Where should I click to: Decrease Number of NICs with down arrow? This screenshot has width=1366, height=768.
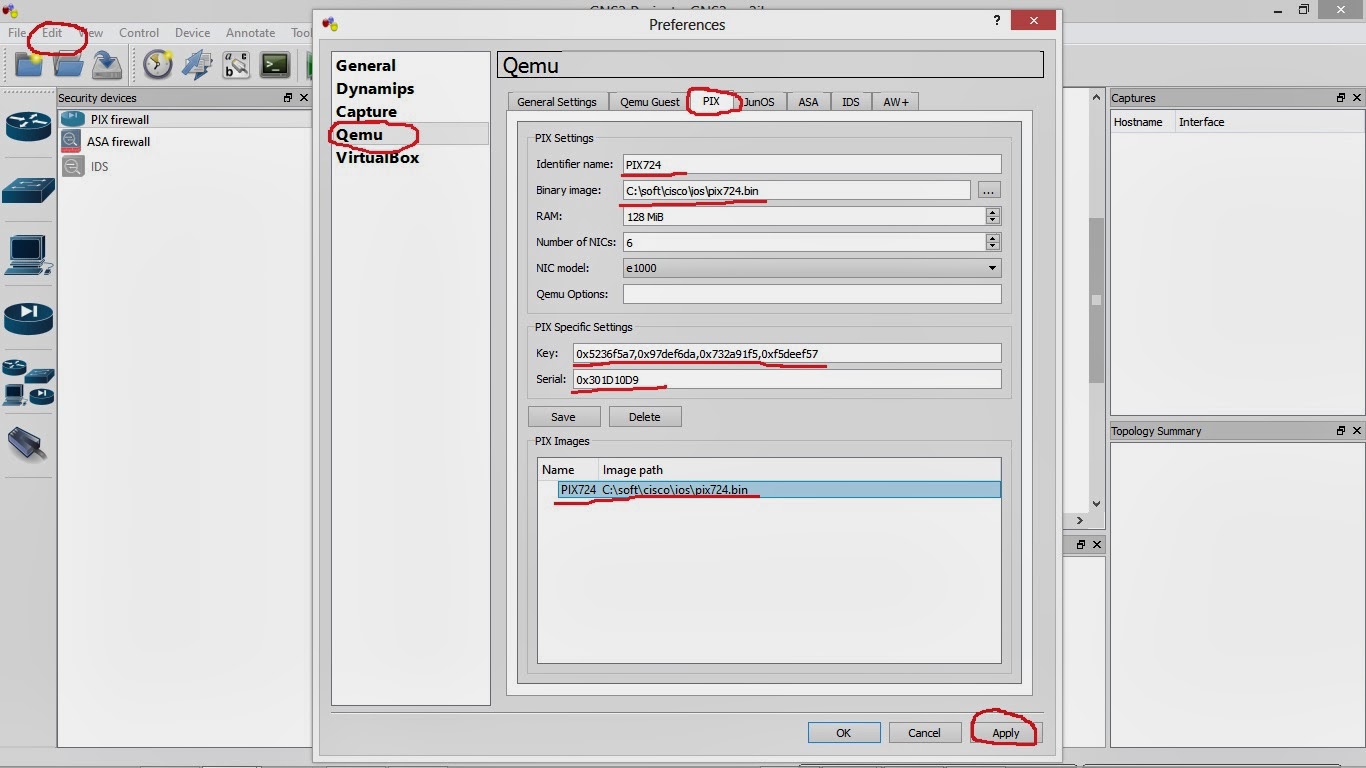tap(992, 246)
